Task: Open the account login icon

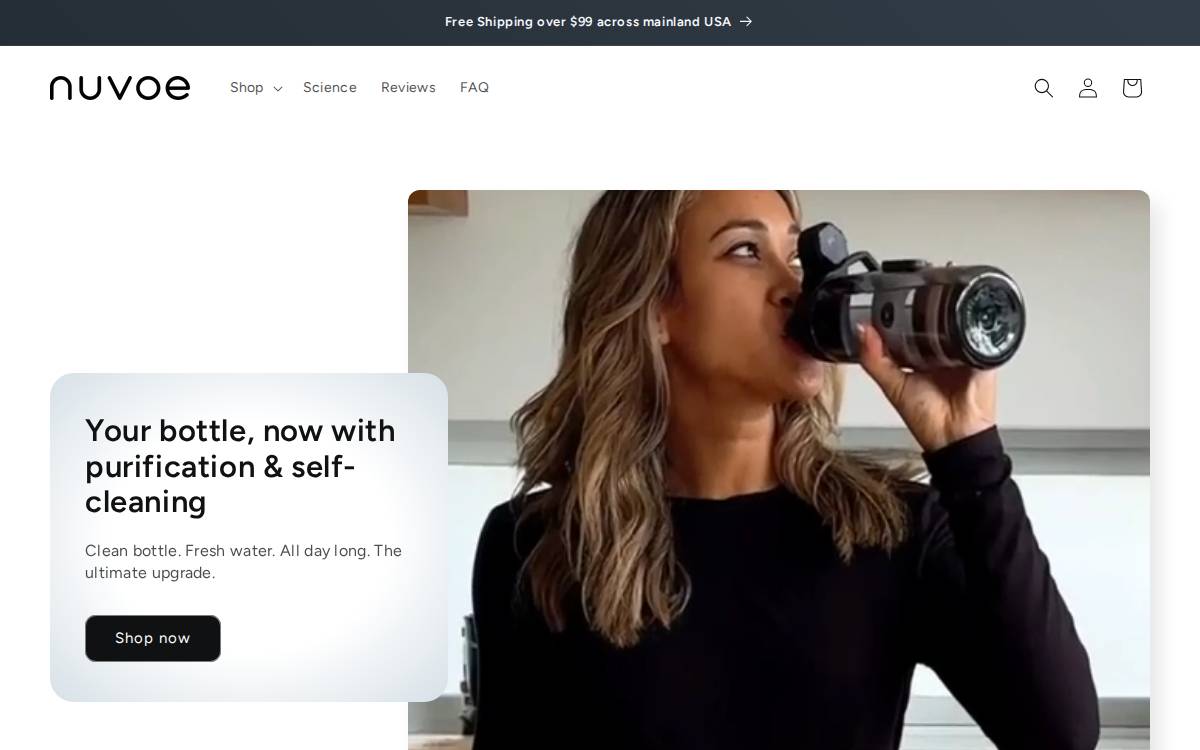Action: point(1087,88)
